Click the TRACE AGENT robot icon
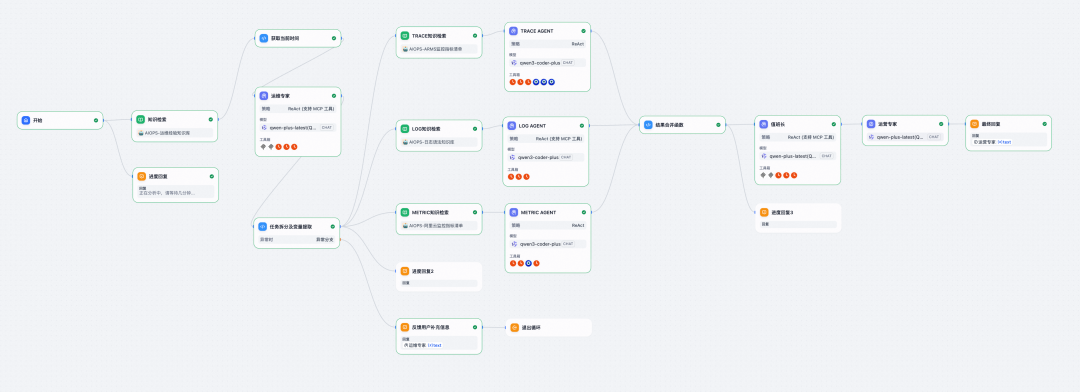The height and width of the screenshot is (392, 1080). click(513, 31)
